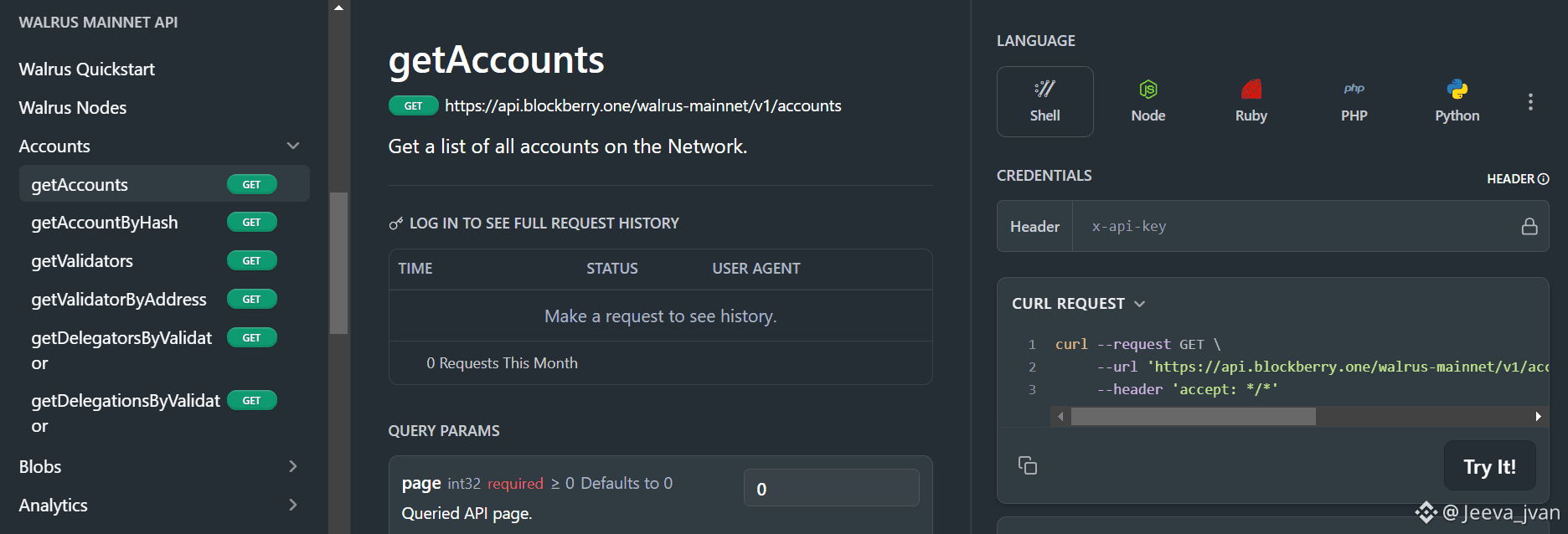
Task: Open Walrus Quickstart page
Action: (x=87, y=69)
